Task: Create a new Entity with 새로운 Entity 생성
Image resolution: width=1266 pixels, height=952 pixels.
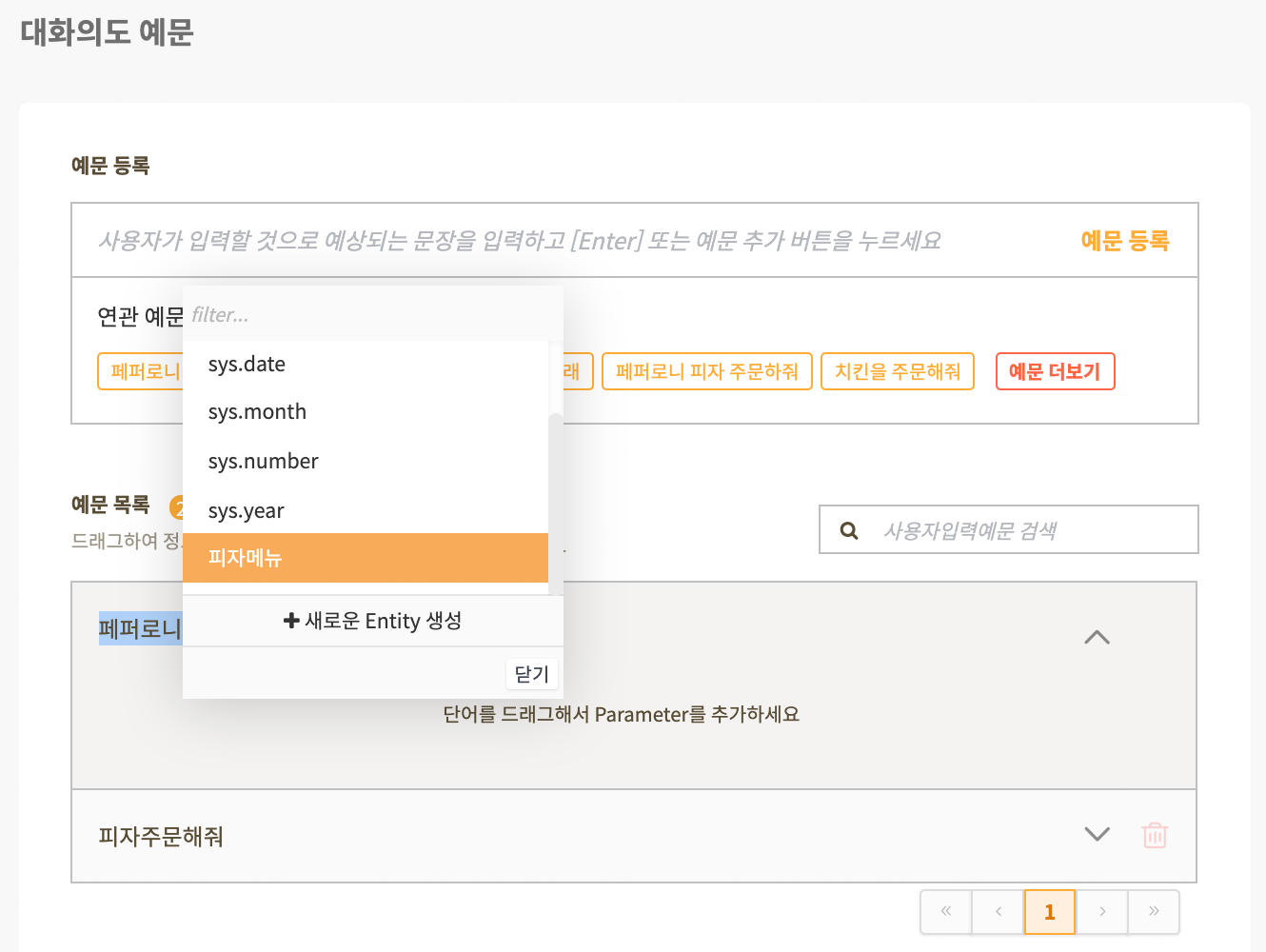Action: click(x=373, y=621)
